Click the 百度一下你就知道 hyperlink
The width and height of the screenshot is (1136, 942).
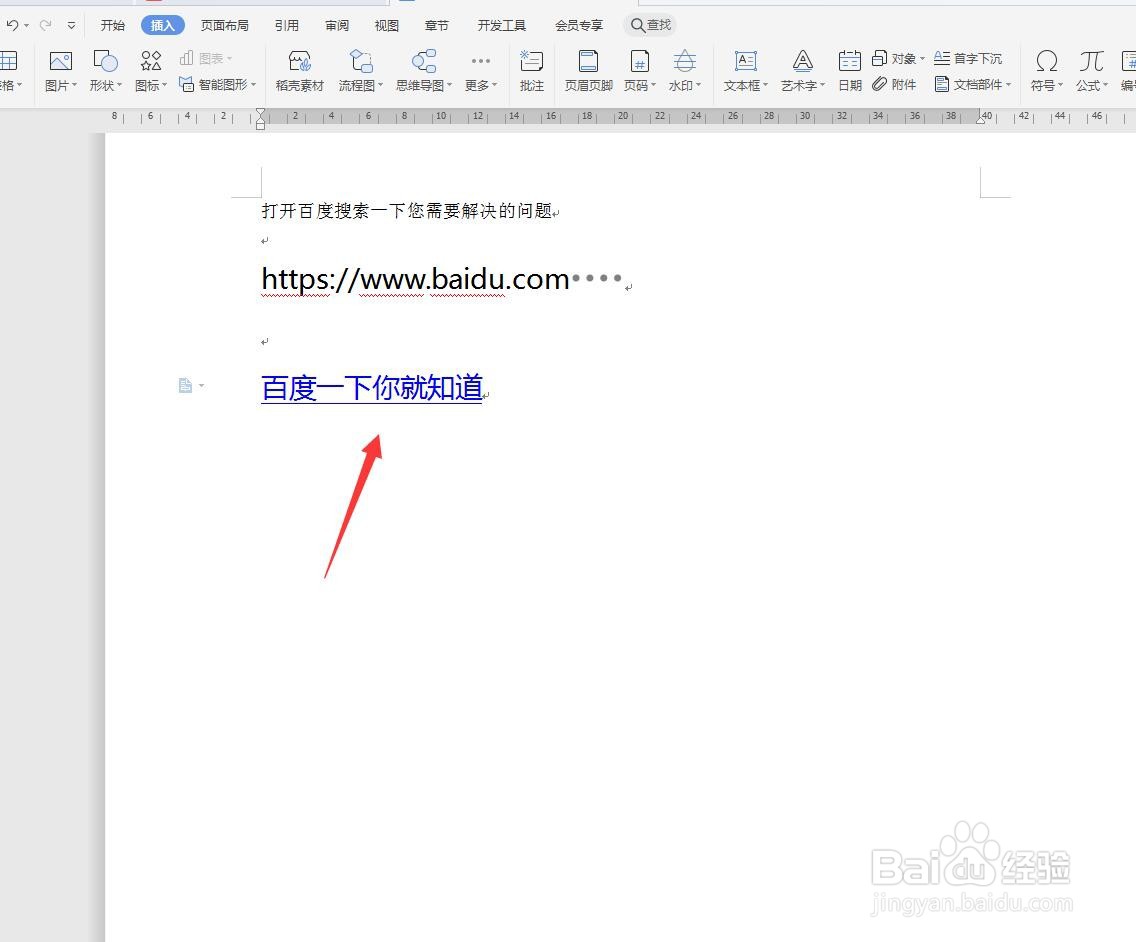[x=371, y=388]
